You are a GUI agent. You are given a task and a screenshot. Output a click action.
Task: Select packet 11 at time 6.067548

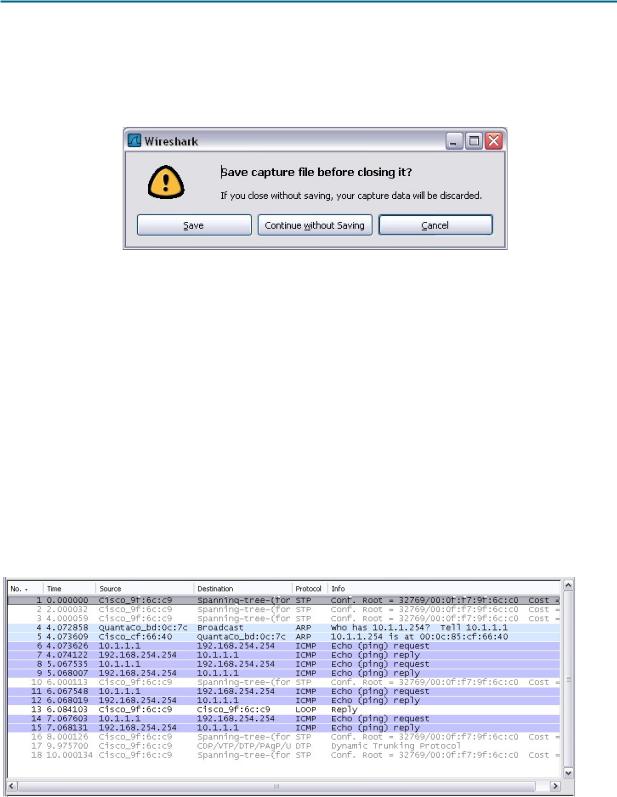pos(284,691)
